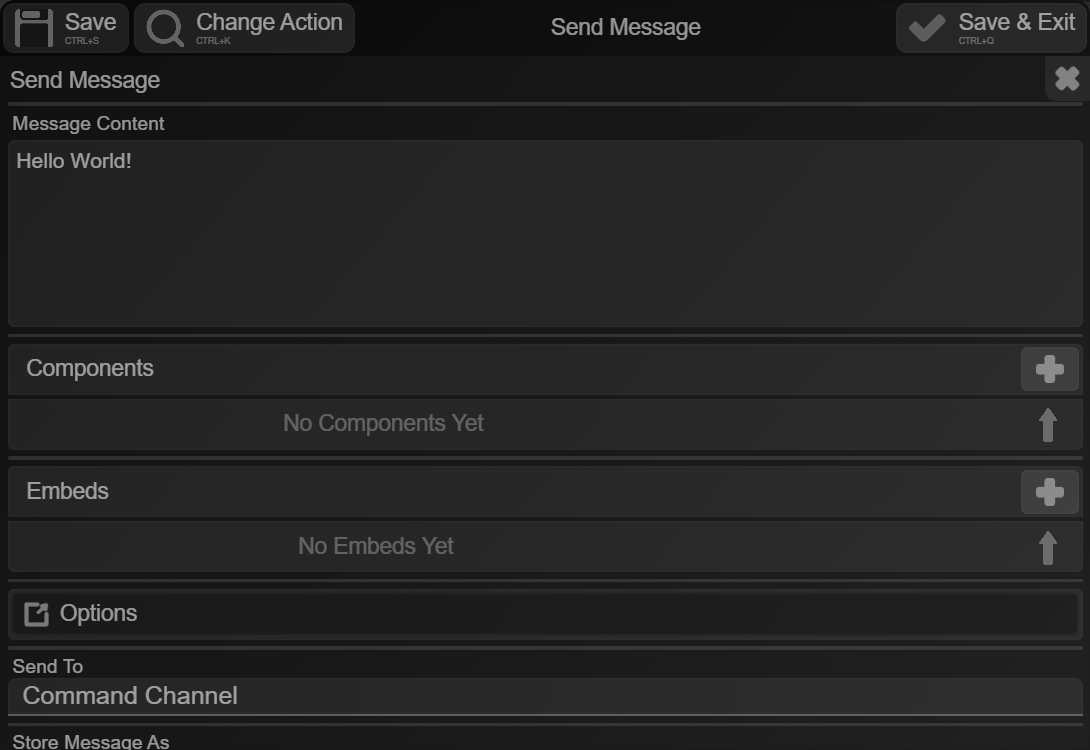Screen dimensions: 1090x750
Task: Add a new embed with plus icon
Action: click(x=1049, y=492)
